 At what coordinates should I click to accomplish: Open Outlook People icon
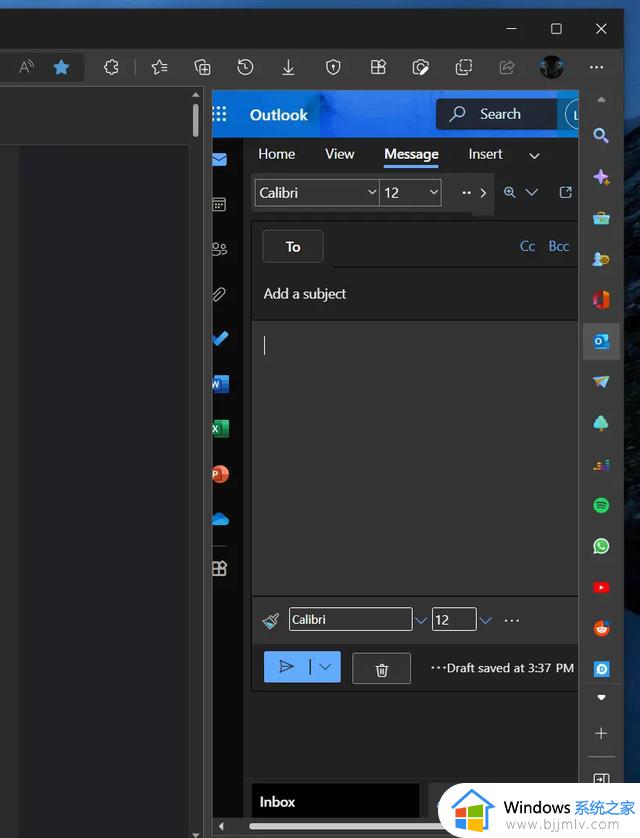tap(220, 249)
